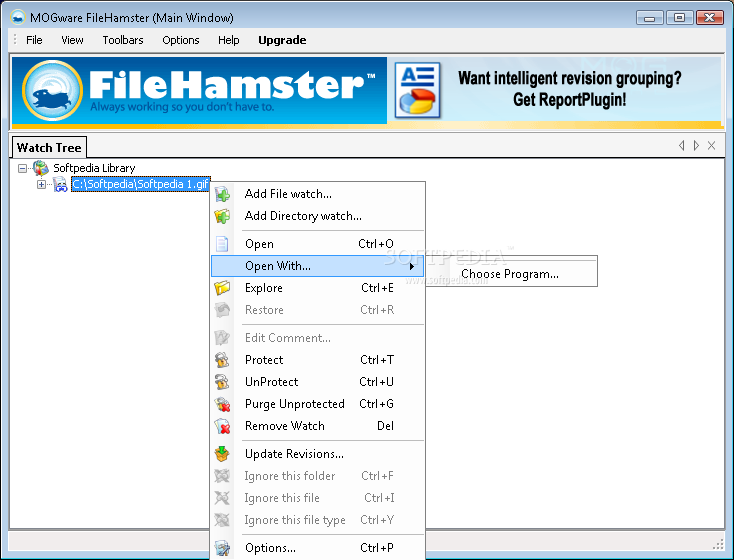Image resolution: width=734 pixels, height=560 pixels.
Task: Open the Options menu in menu bar
Action: pos(181,40)
